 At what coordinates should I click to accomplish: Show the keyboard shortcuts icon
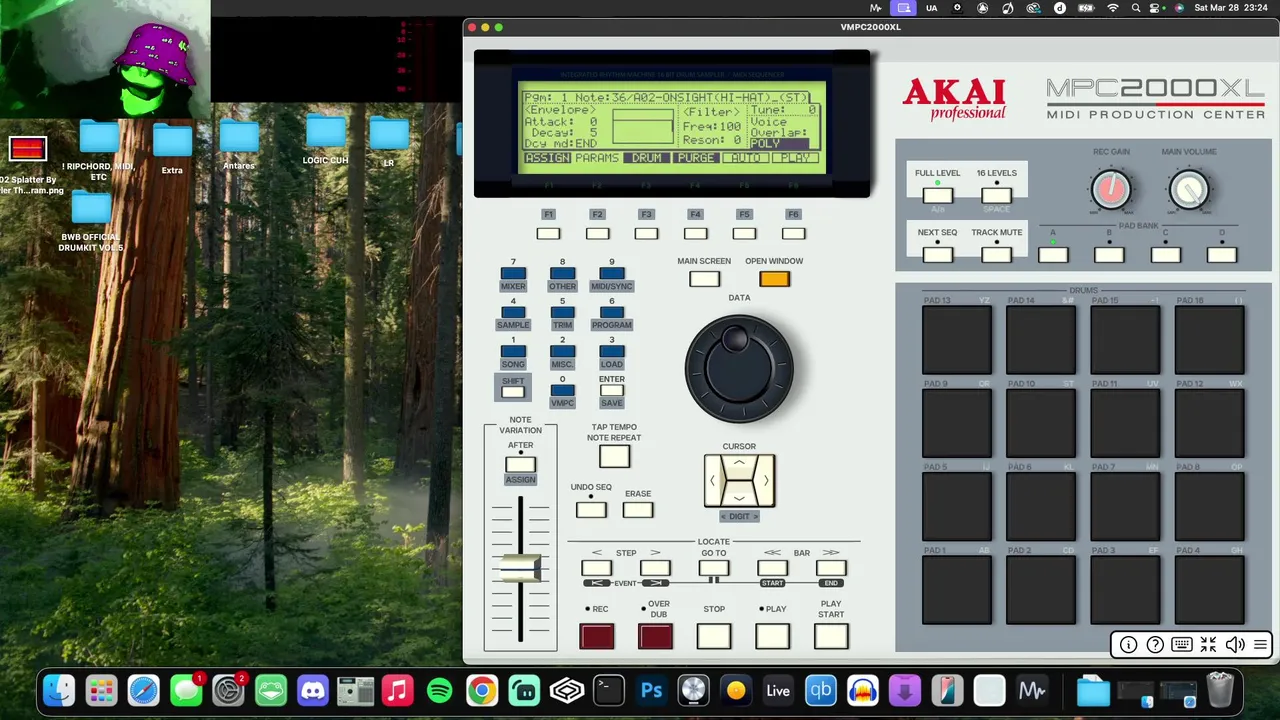point(1181,645)
